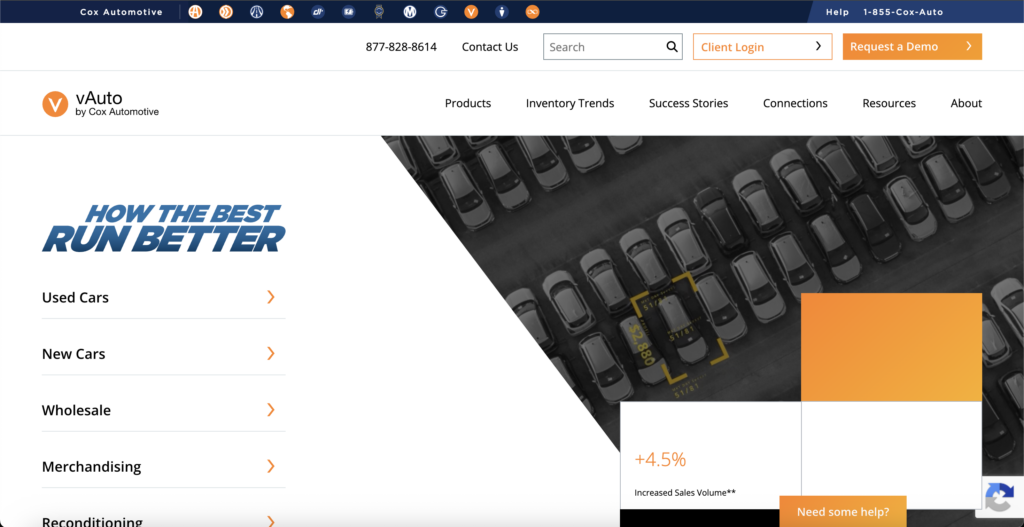Click the dark blue icon before Kelley Blue Book badge
The height and width of the screenshot is (527, 1024).
pos(349,12)
